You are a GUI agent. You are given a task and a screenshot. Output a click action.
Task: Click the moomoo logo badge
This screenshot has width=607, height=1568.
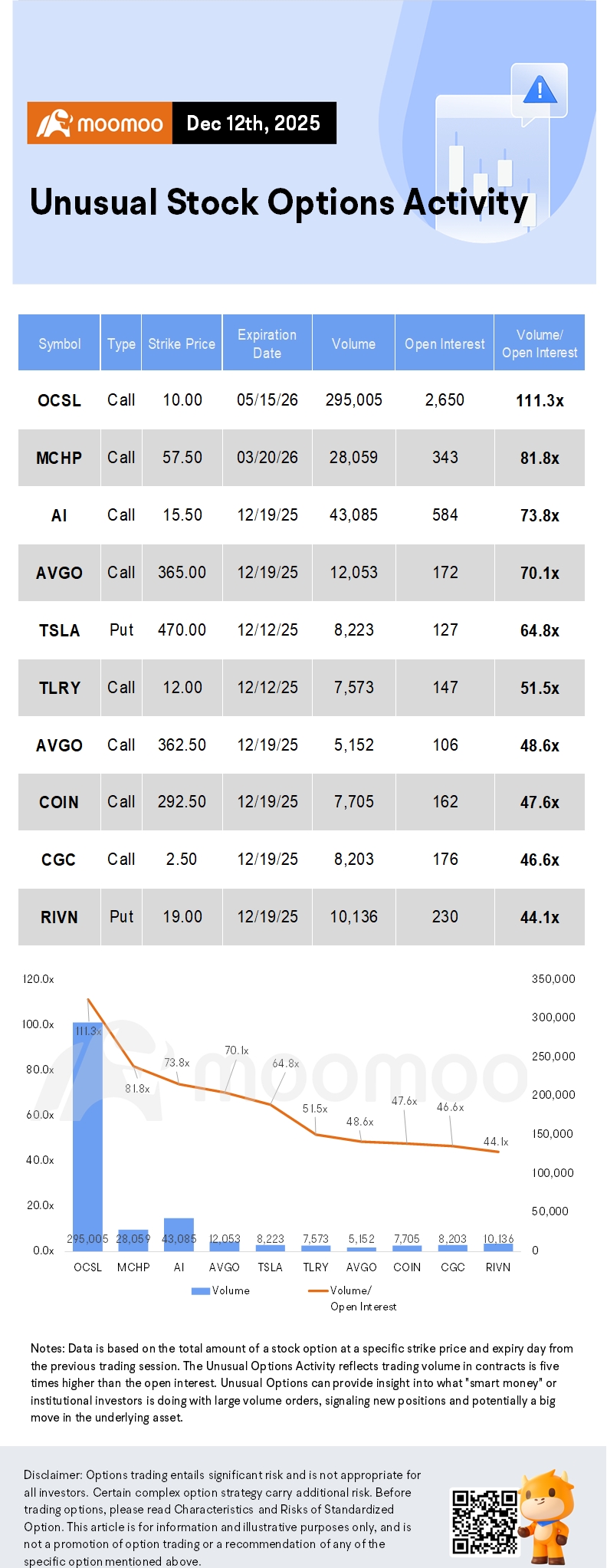point(100,123)
